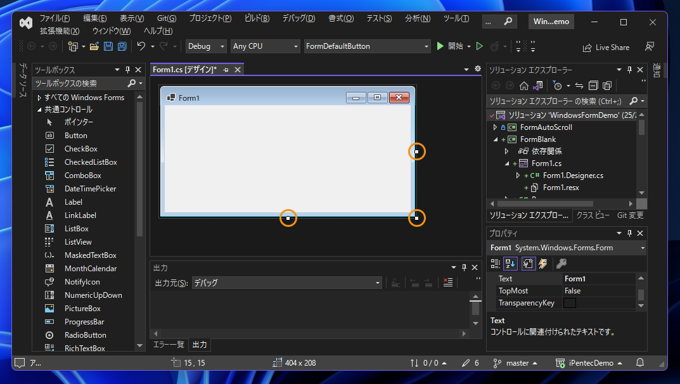Screen dimensions: 680x384
Task: Open the Debug configuration dropdown
Action: [x=206, y=46]
